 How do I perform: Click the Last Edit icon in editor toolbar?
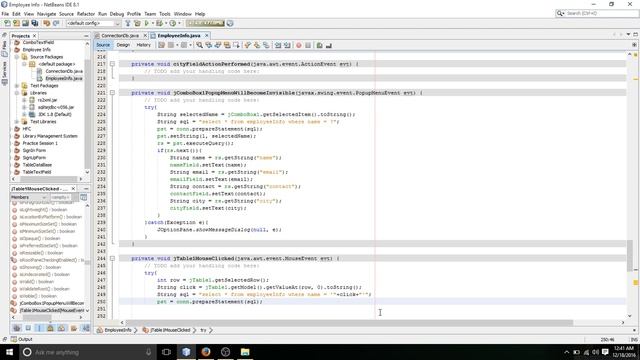tap(161, 45)
